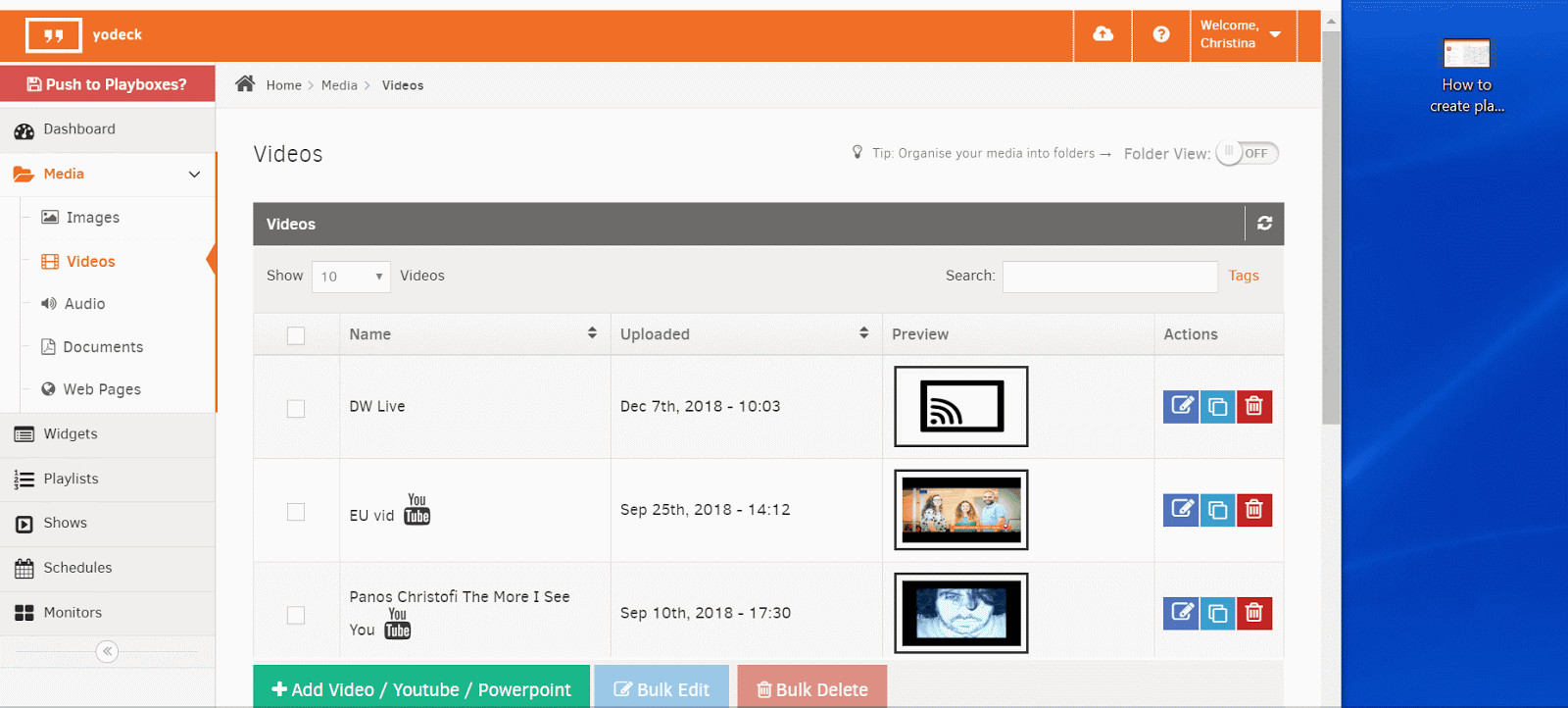Collapse the sidebar with the arrow icon

[107, 651]
